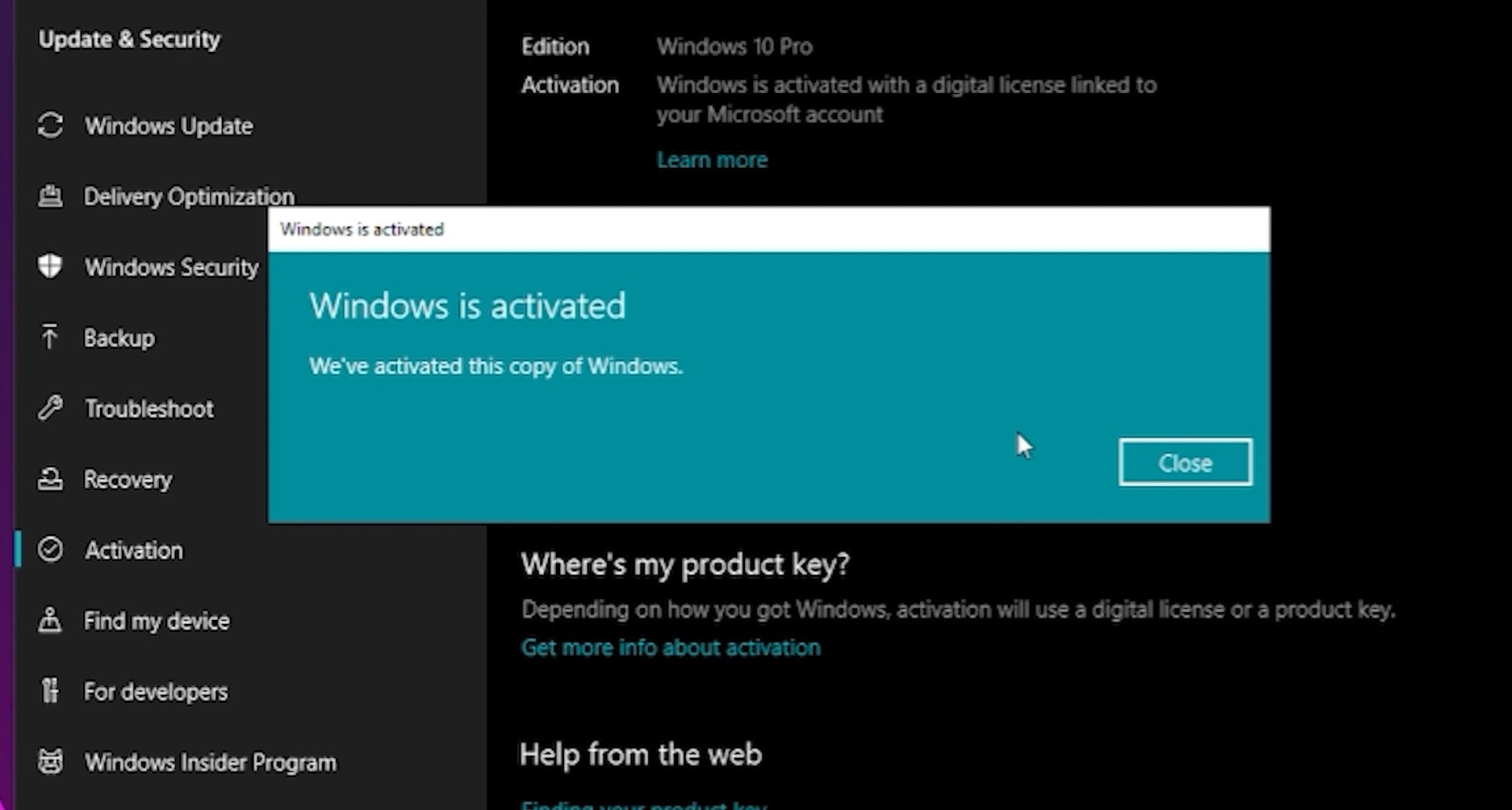Open the For developers text label
This screenshot has width=1512, height=810.
click(x=156, y=692)
